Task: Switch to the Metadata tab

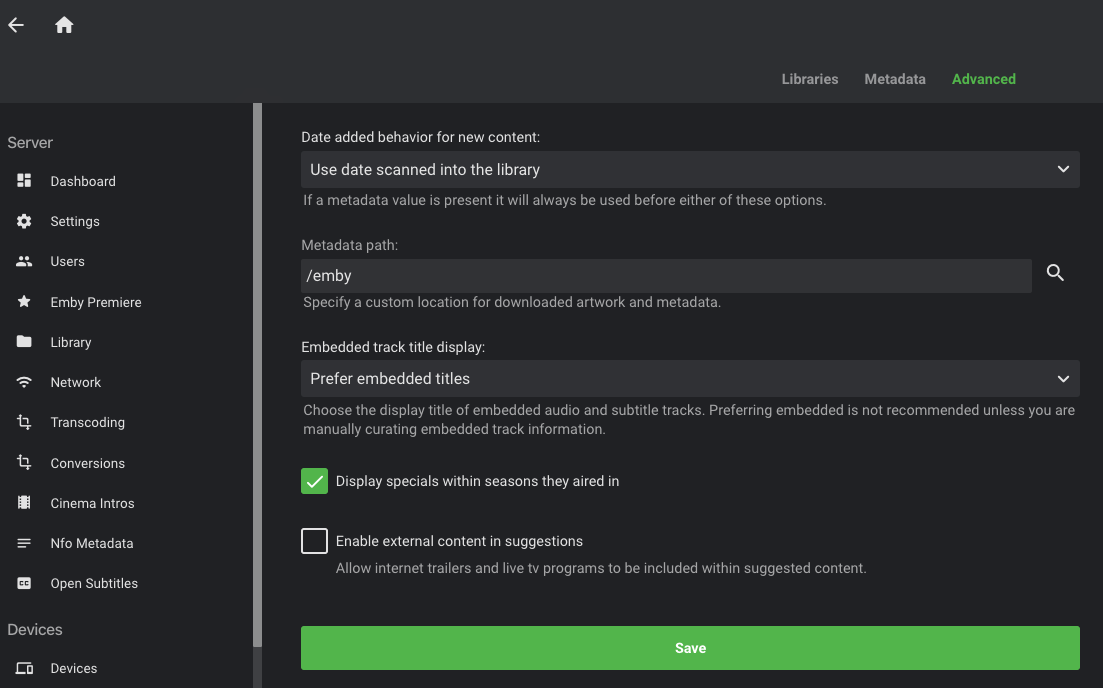Action: click(x=894, y=79)
